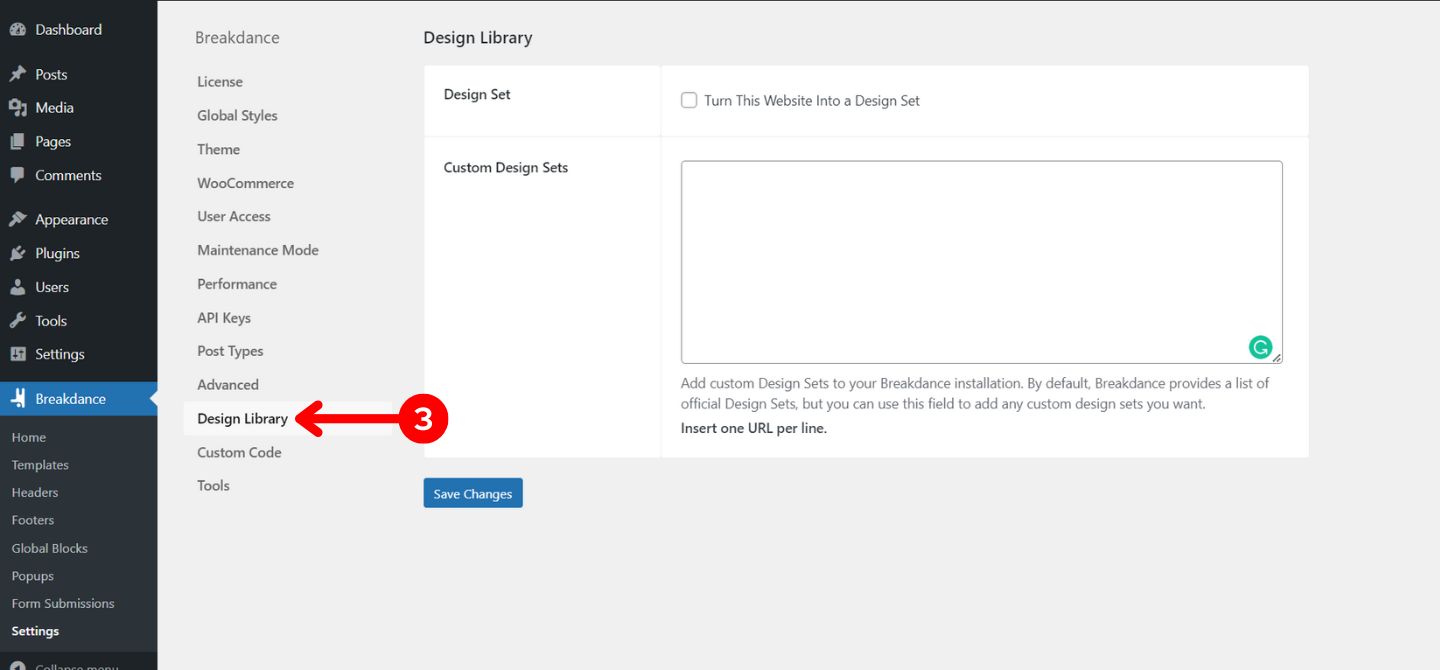Open the Custom Code tab

tap(239, 452)
